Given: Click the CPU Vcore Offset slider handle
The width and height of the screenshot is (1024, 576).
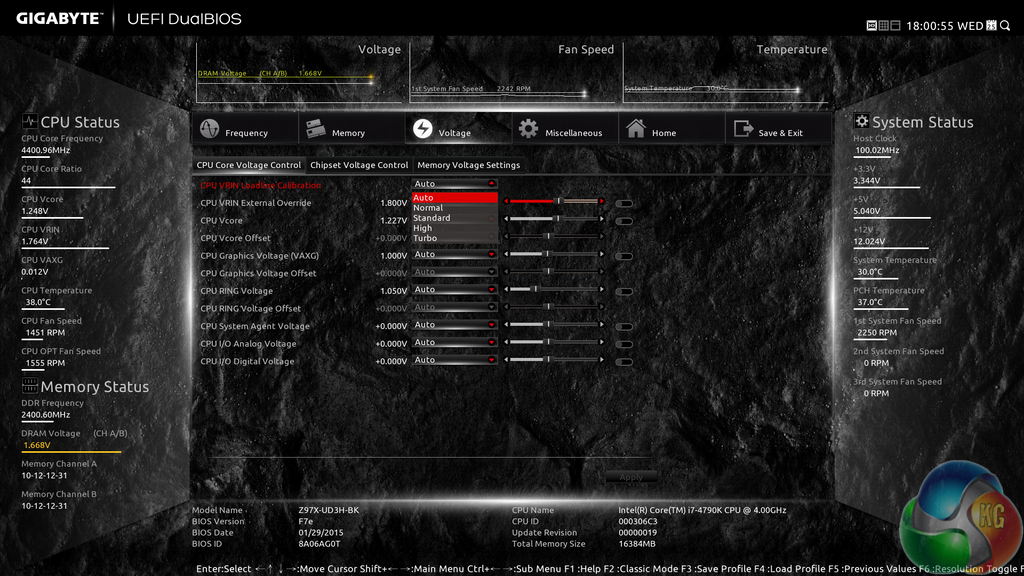Looking at the screenshot, I should point(549,236).
